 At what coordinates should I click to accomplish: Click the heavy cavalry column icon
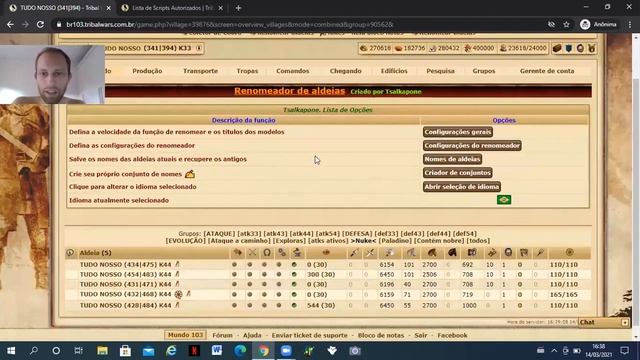pos(452,253)
